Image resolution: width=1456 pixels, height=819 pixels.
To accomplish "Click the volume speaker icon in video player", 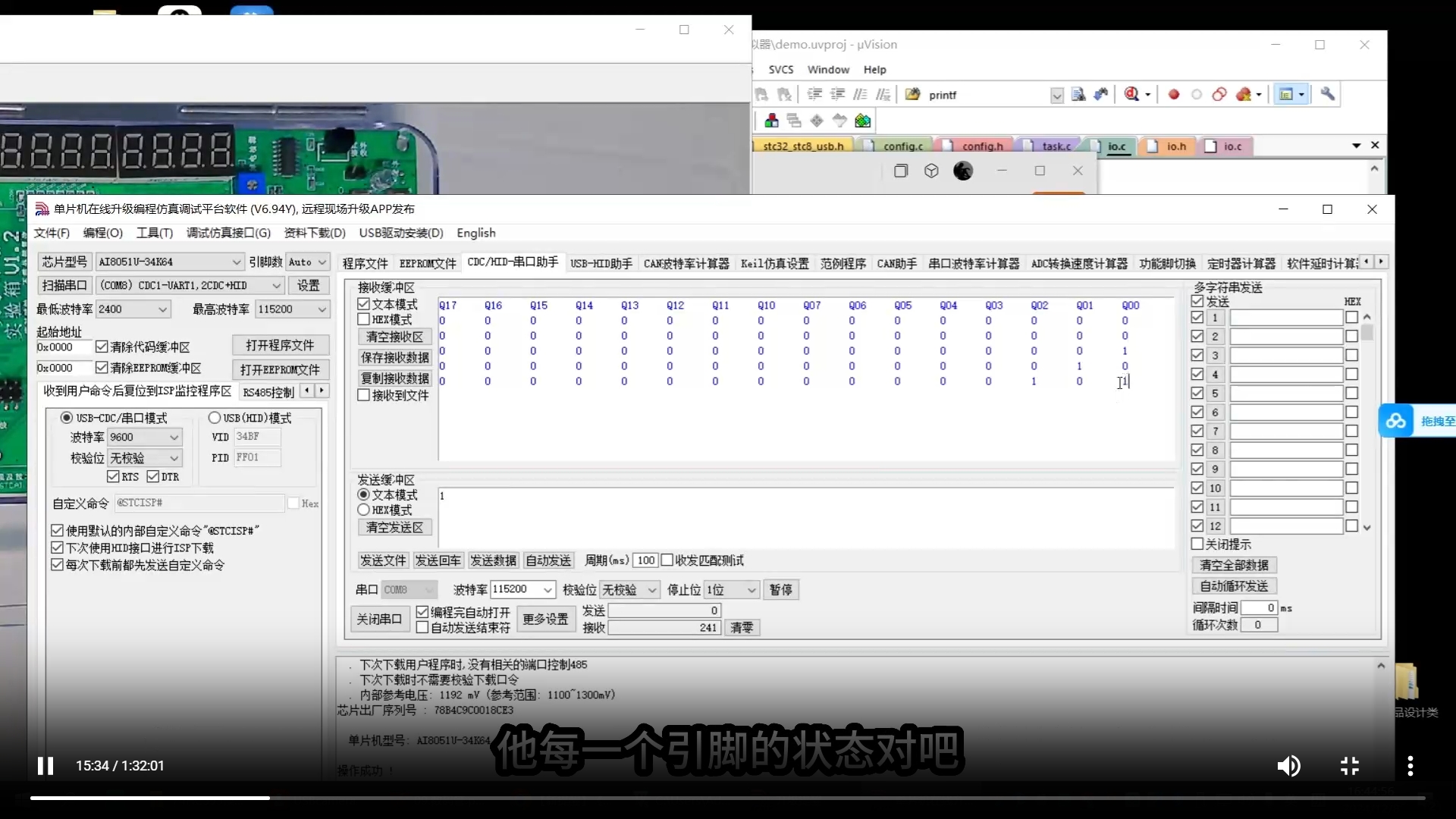I will (x=1288, y=766).
